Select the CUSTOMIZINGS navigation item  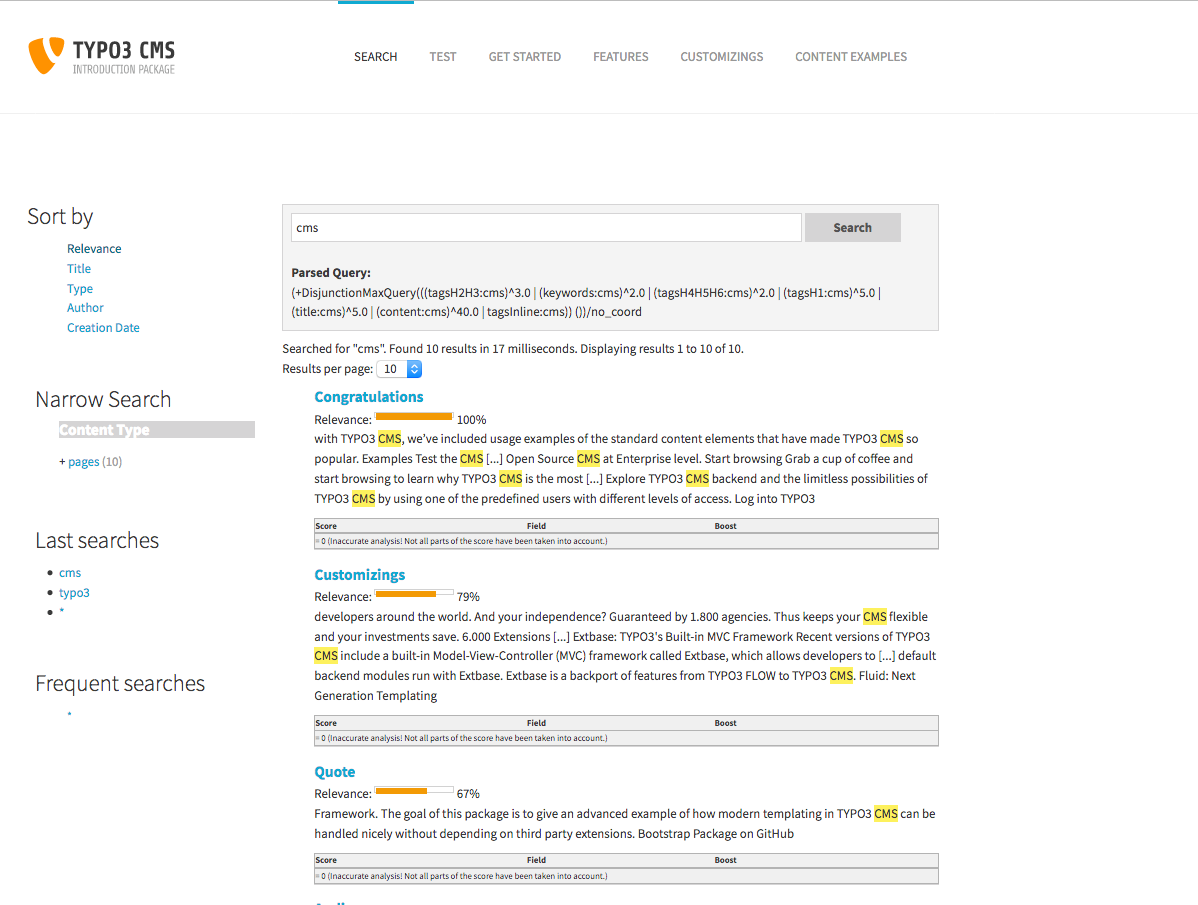pos(721,57)
